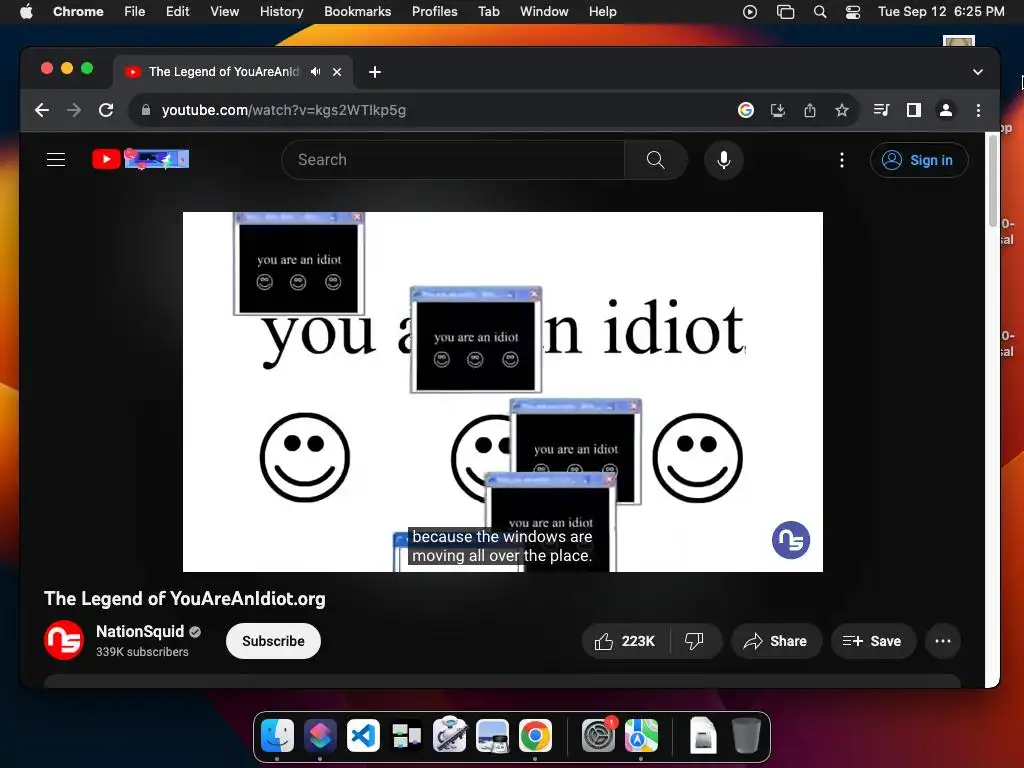Click the YouTube logo

tap(140, 159)
